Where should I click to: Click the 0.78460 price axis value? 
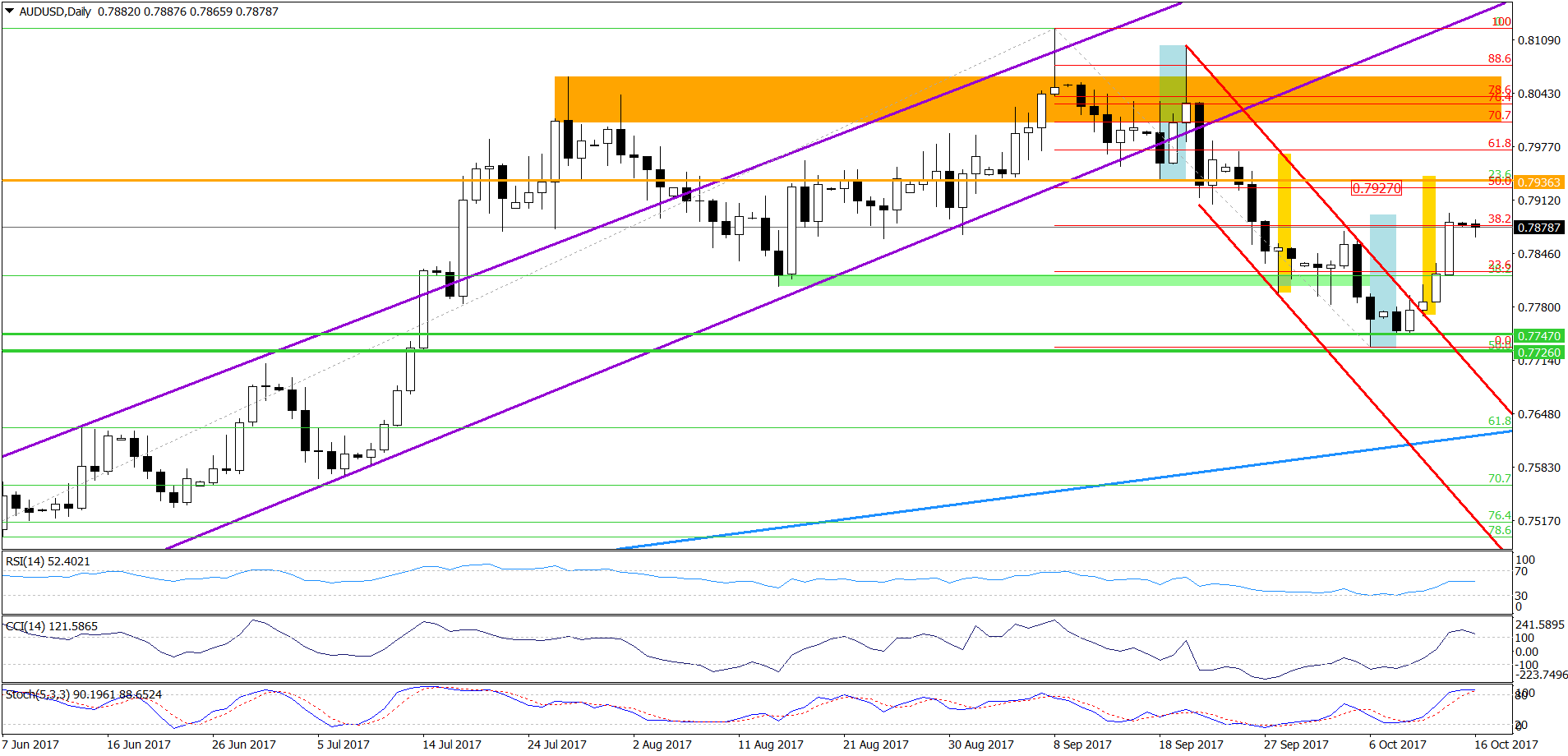pos(1538,254)
